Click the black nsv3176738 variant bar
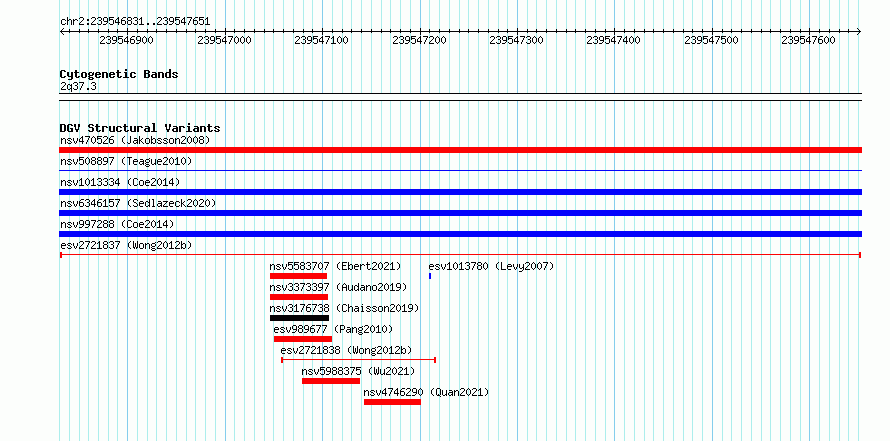Viewport: 890px width, 441px height. pos(299,318)
